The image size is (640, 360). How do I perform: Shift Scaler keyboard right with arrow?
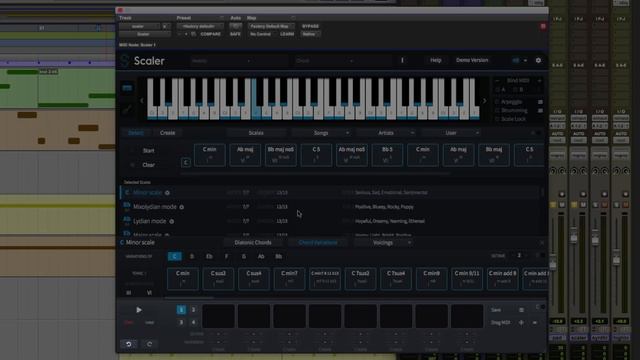tap(484, 100)
